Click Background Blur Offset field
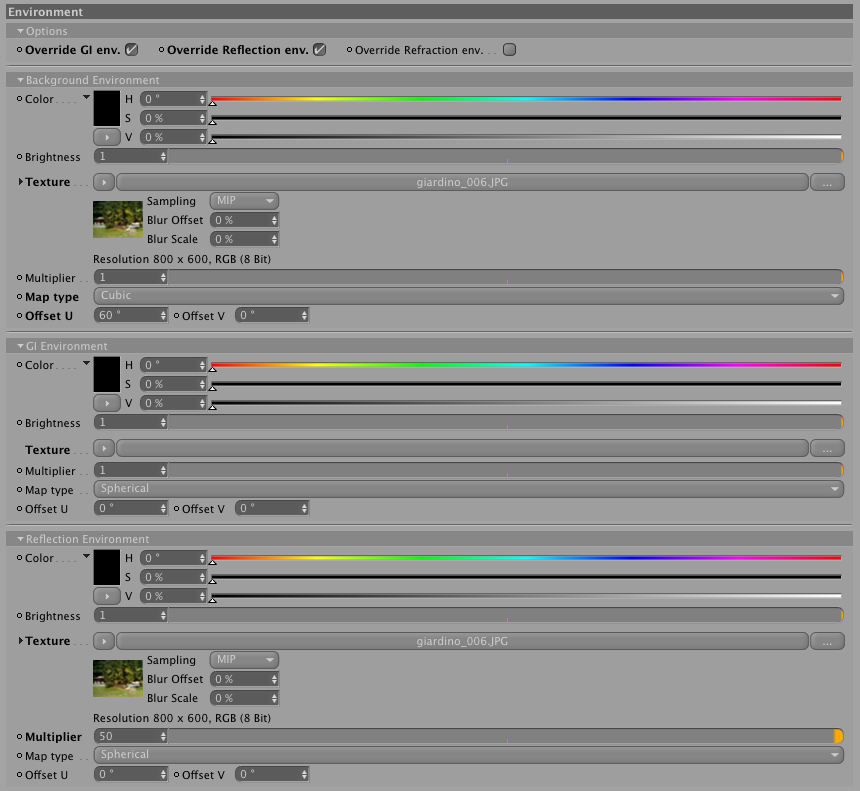Viewport: 860px width, 791px height. [x=245, y=220]
